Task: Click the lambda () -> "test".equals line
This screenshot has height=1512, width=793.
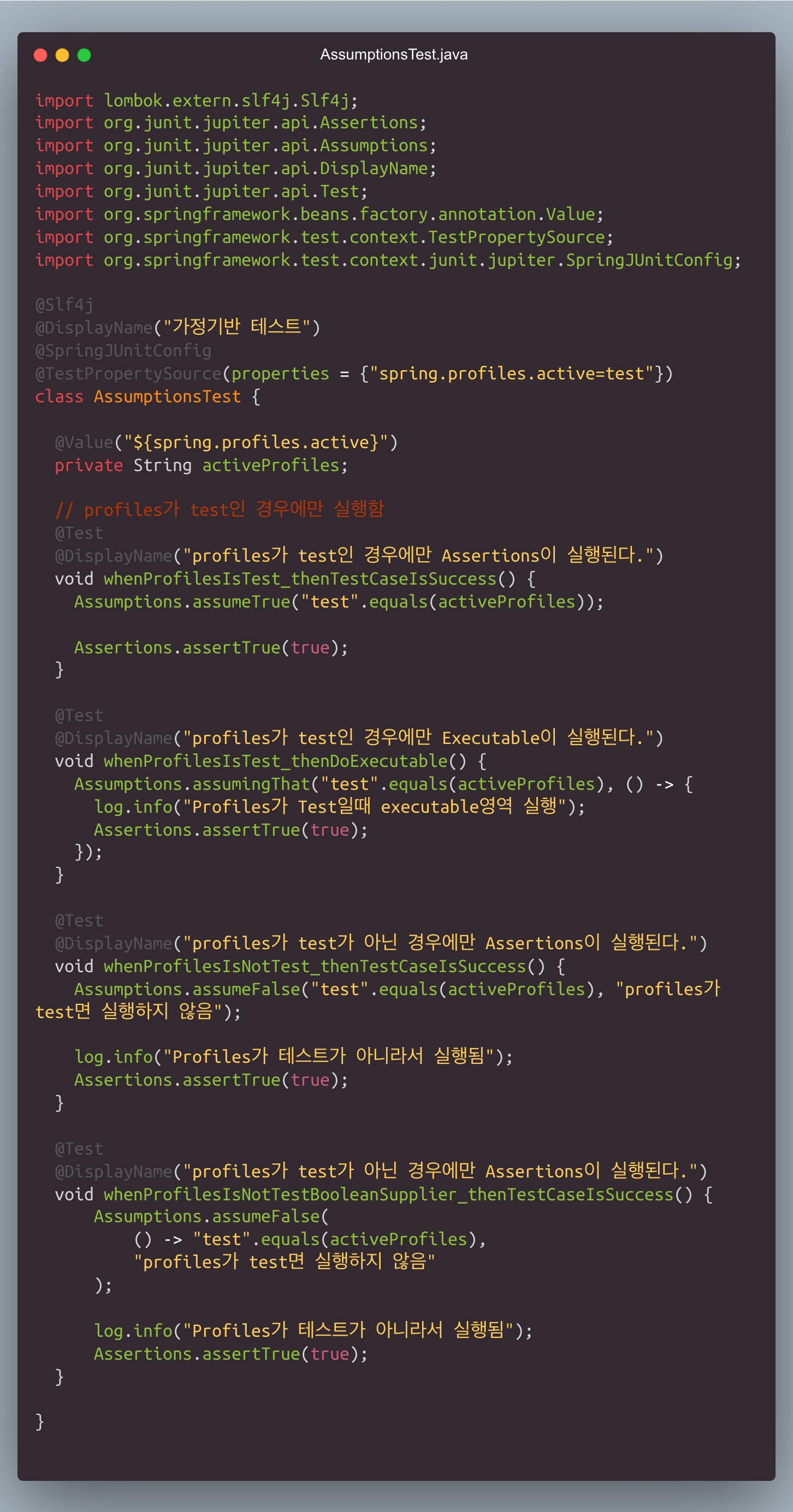Action: [310, 1240]
